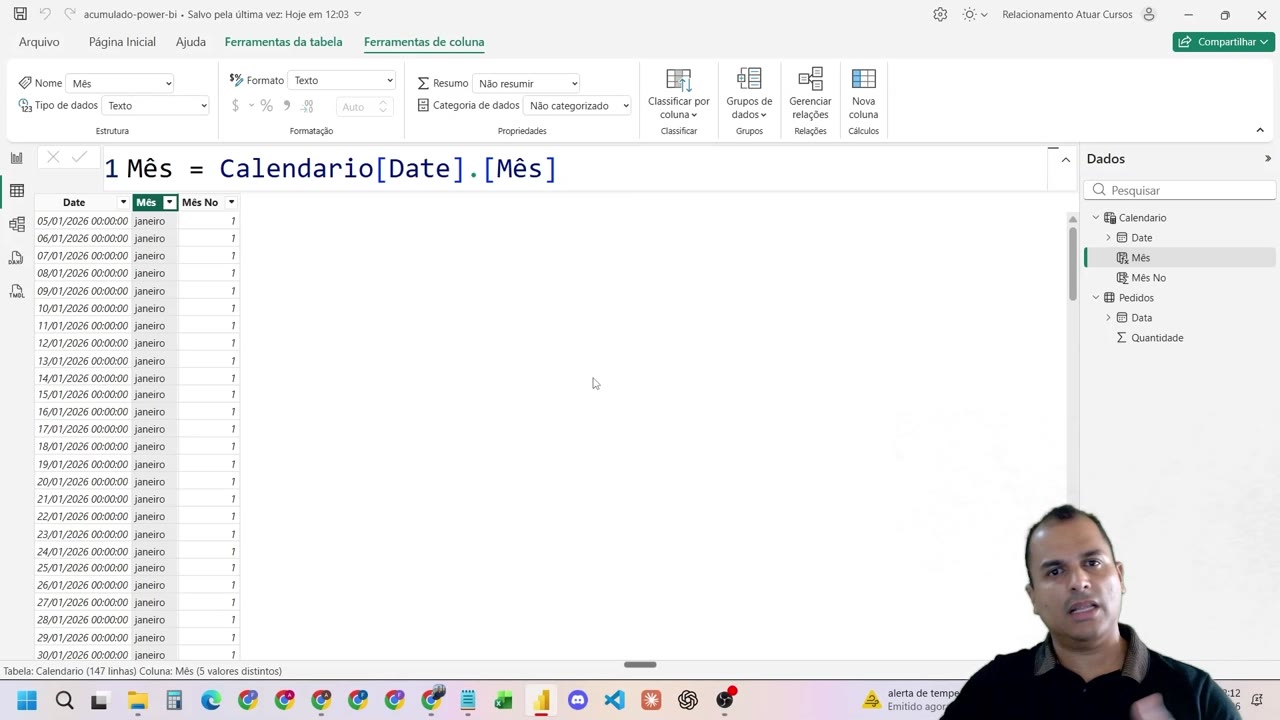
Task: Click the Pesquisar search field
Action: tap(1180, 190)
